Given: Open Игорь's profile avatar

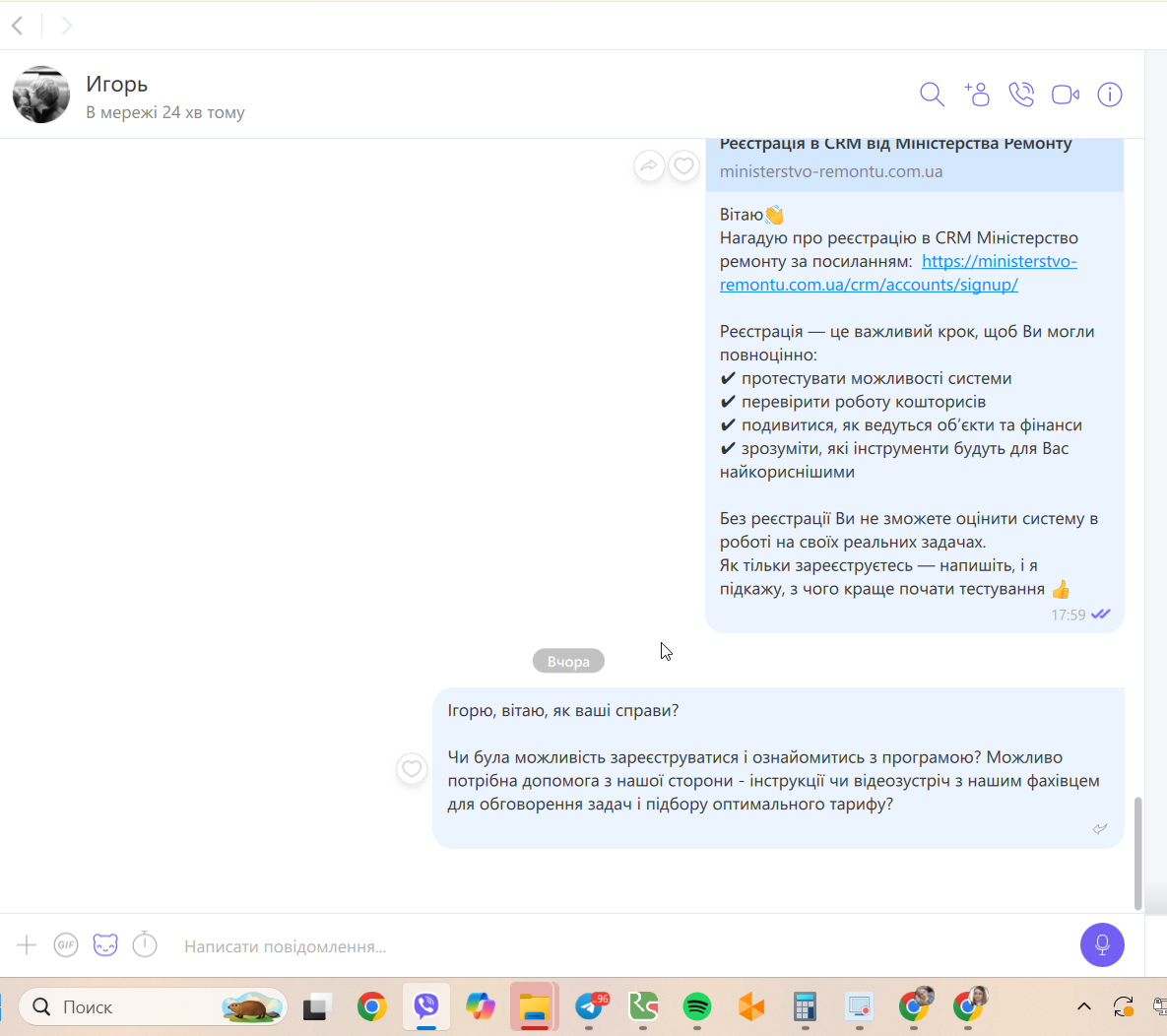Looking at the screenshot, I should 41,95.
